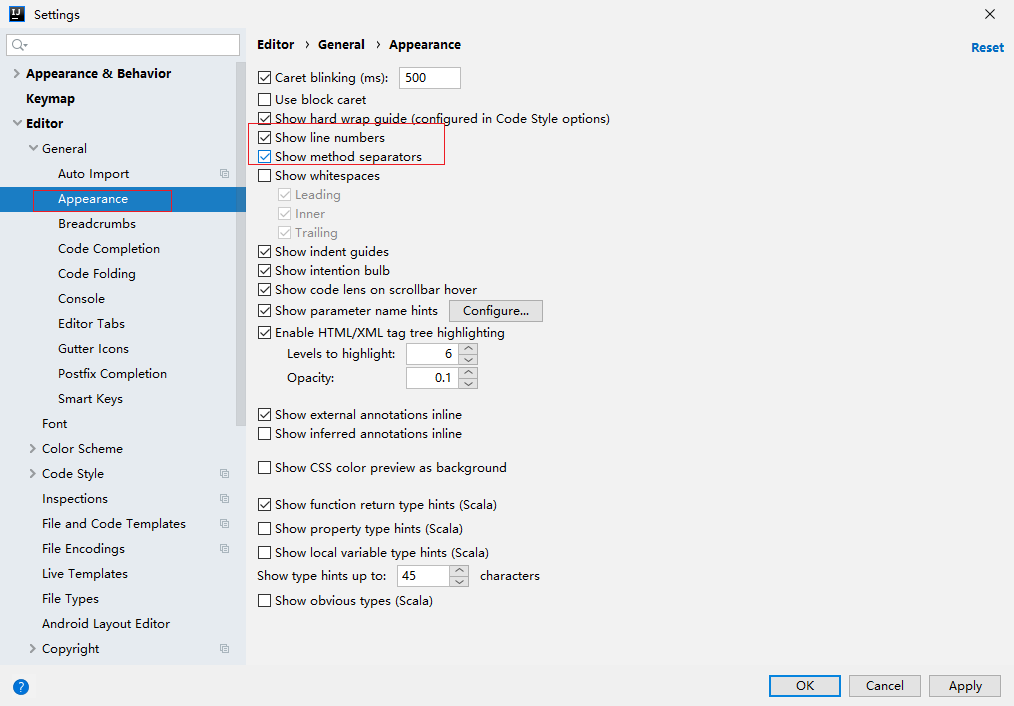Viewport: 1014px width, 706px height.
Task: Enable Use block caret
Action: tap(264, 100)
